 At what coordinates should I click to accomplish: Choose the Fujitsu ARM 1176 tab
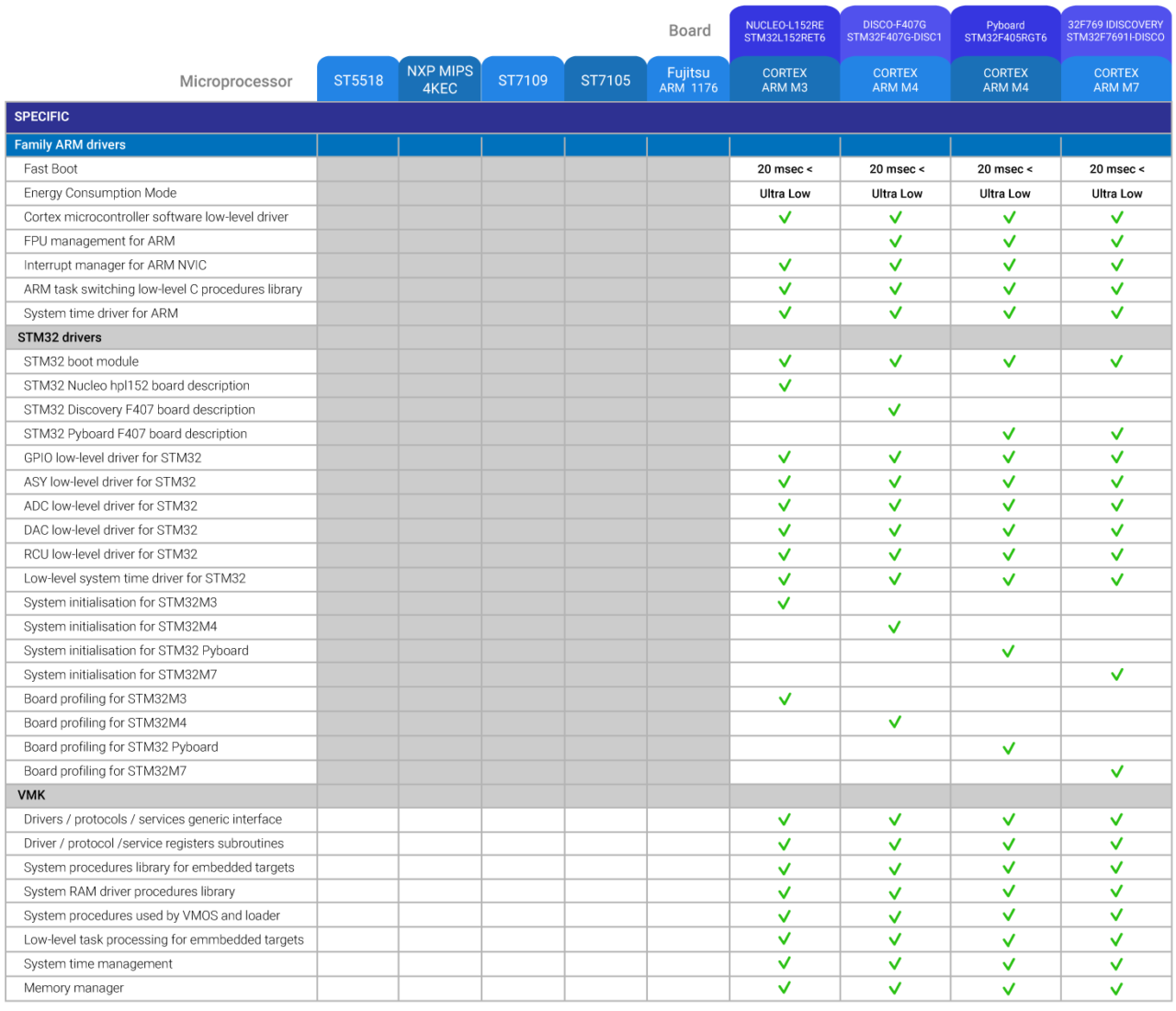(688, 81)
